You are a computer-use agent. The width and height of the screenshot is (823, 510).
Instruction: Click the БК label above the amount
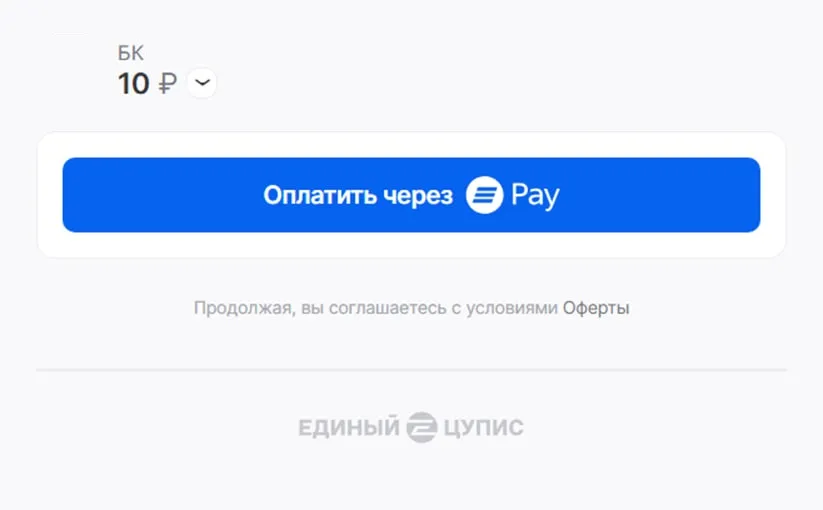(130, 53)
